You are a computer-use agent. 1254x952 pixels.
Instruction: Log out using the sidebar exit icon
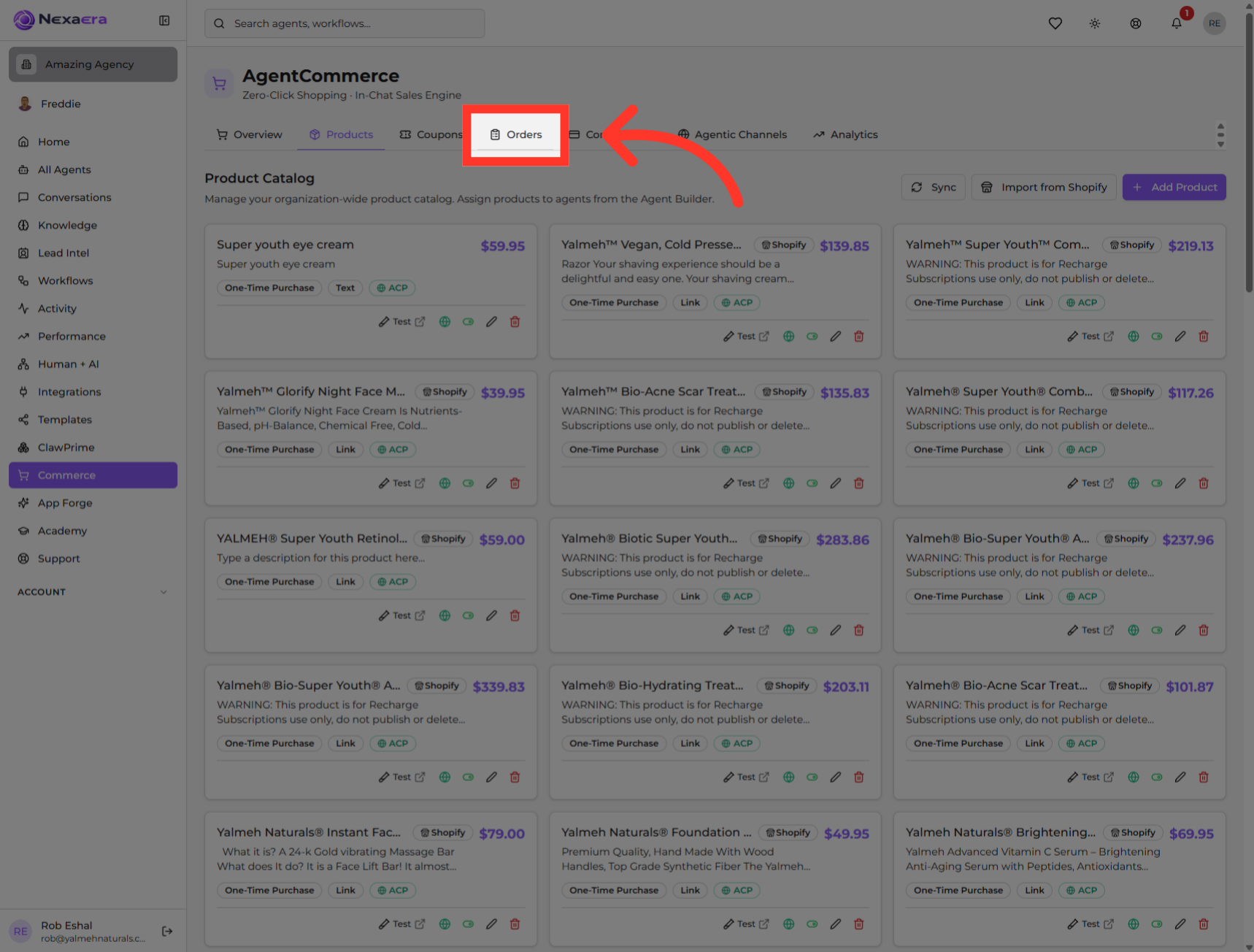click(x=167, y=931)
